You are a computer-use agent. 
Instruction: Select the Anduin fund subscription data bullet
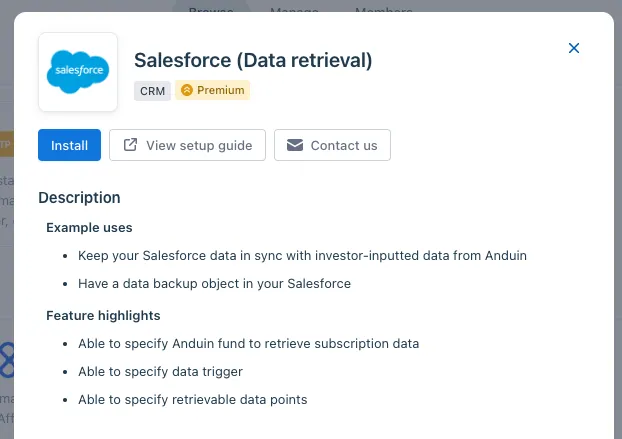pyautogui.click(x=248, y=344)
